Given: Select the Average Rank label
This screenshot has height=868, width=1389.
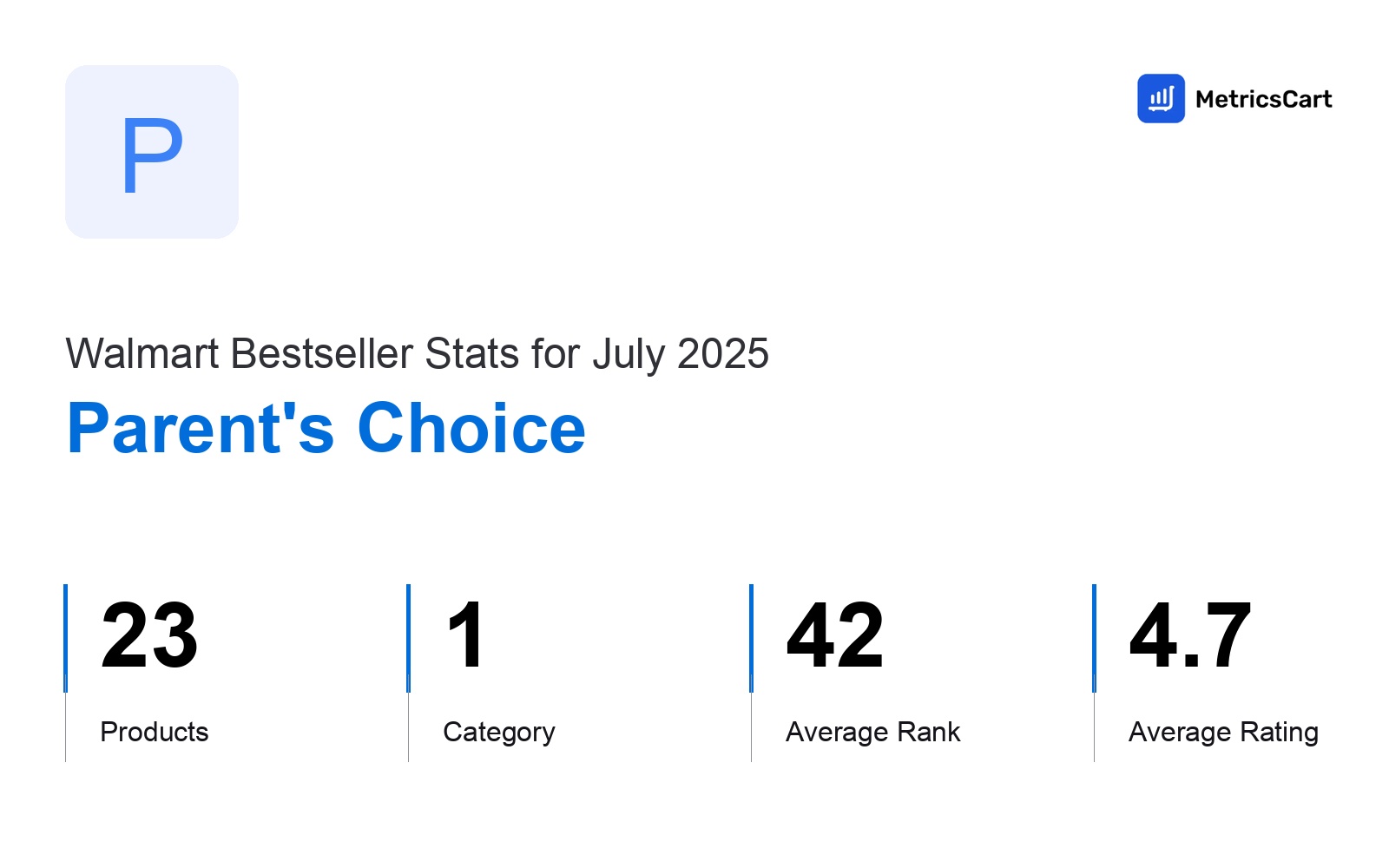Looking at the screenshot, I should (873, 732).
